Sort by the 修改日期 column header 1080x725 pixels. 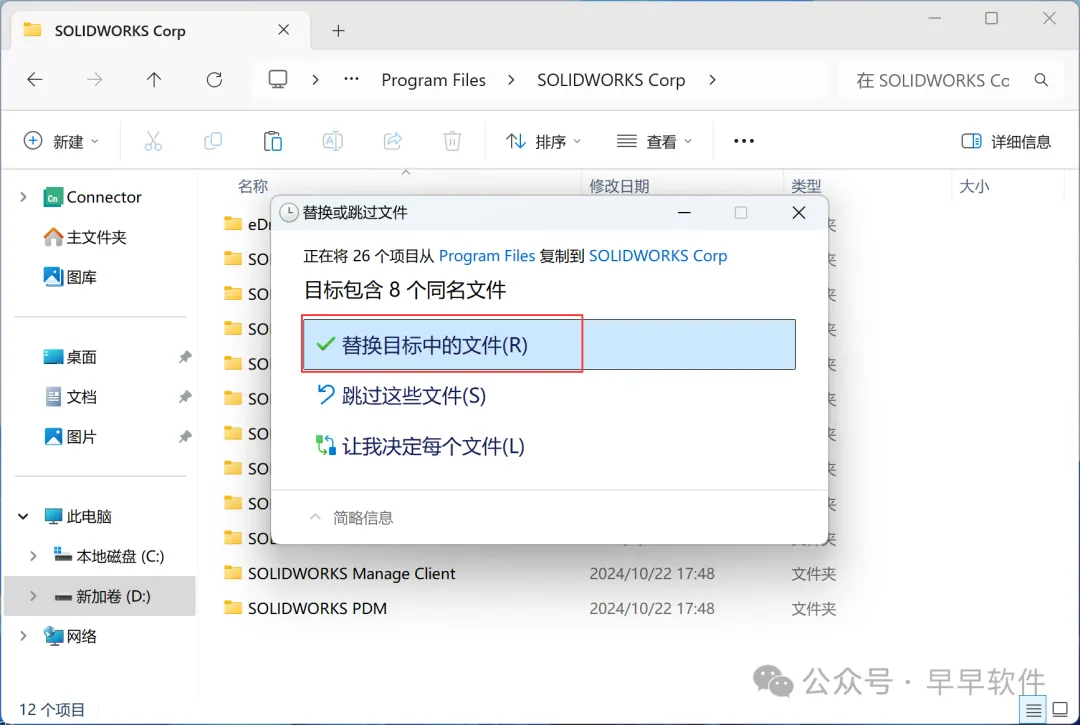[x=619, y=186]
